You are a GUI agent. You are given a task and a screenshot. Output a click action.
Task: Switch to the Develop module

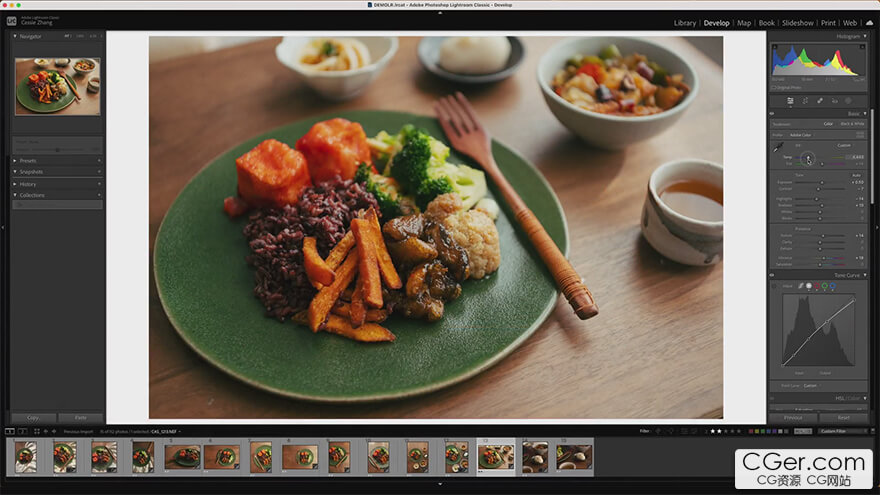pyautogui.click(x=717, y=23)
